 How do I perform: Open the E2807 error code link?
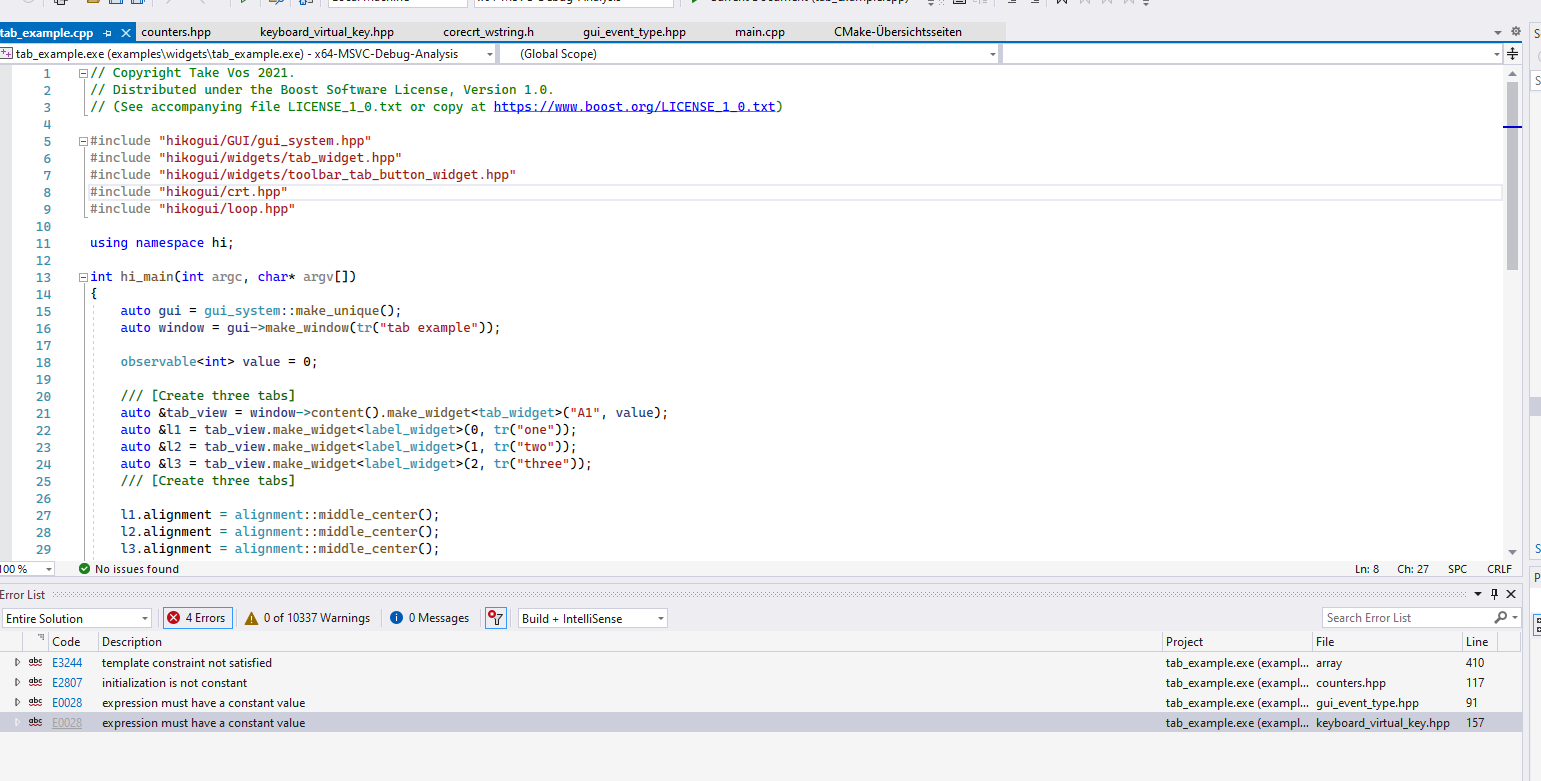click(67, 682)
